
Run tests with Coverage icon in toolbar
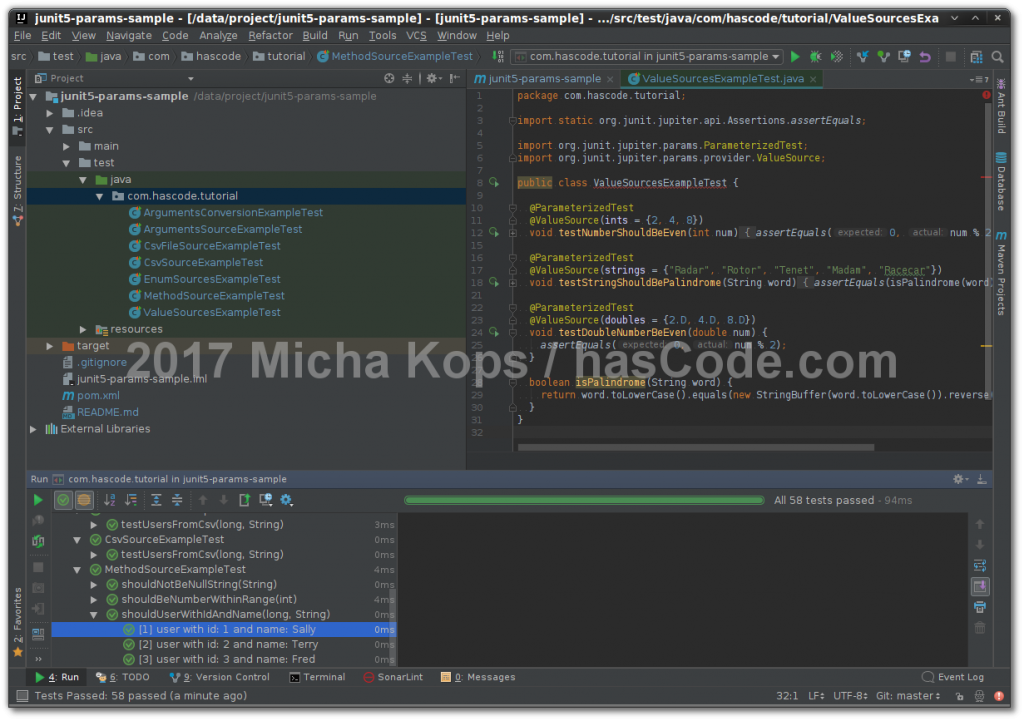(x=836, y=57)
